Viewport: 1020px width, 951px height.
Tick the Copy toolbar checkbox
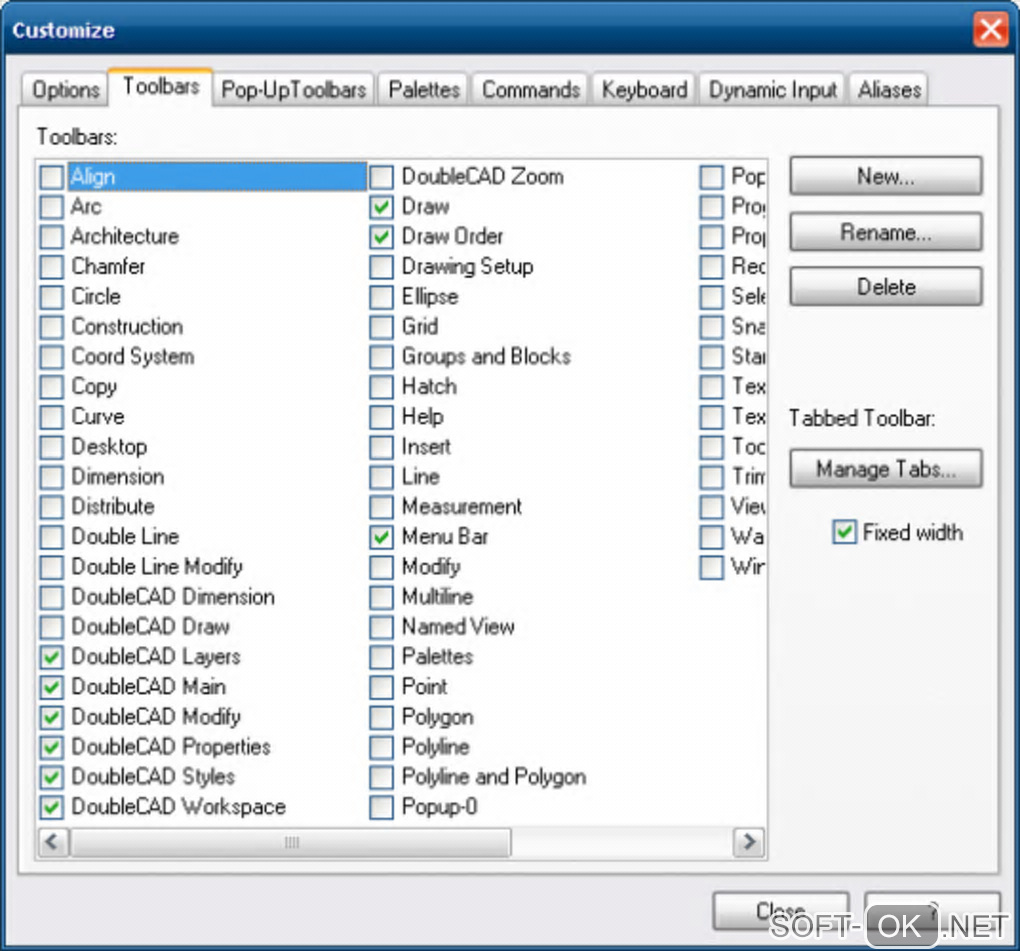(x=51, y=386)
